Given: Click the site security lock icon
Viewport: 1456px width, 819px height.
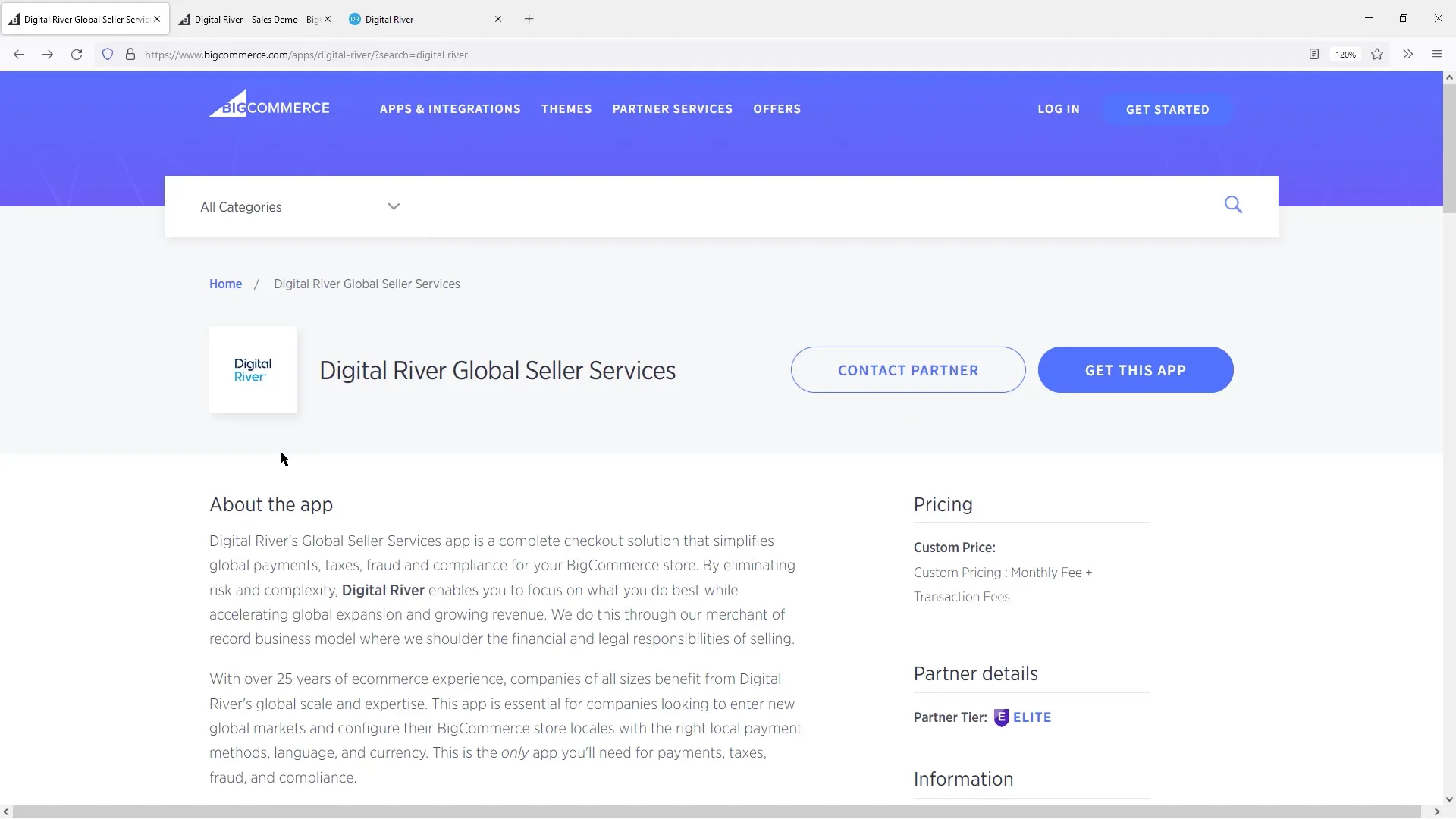Looking at the screenshot, I should [x=130, y=54].
